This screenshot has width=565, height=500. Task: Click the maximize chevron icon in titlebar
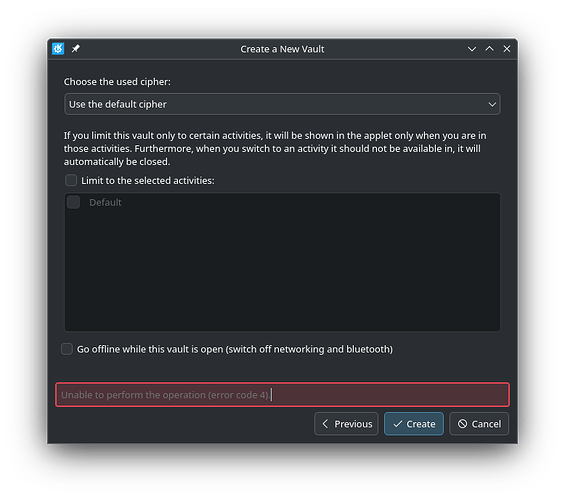(489, 49)
